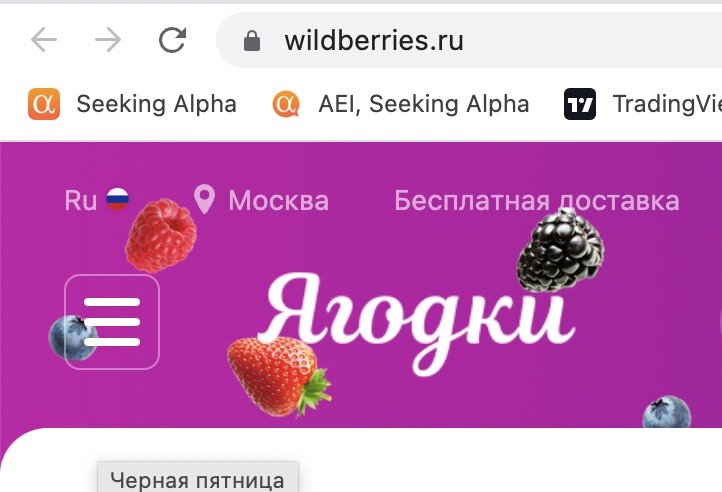Click the Russian flag icon
Screen dimensions: 722x492
pos(117,199)
